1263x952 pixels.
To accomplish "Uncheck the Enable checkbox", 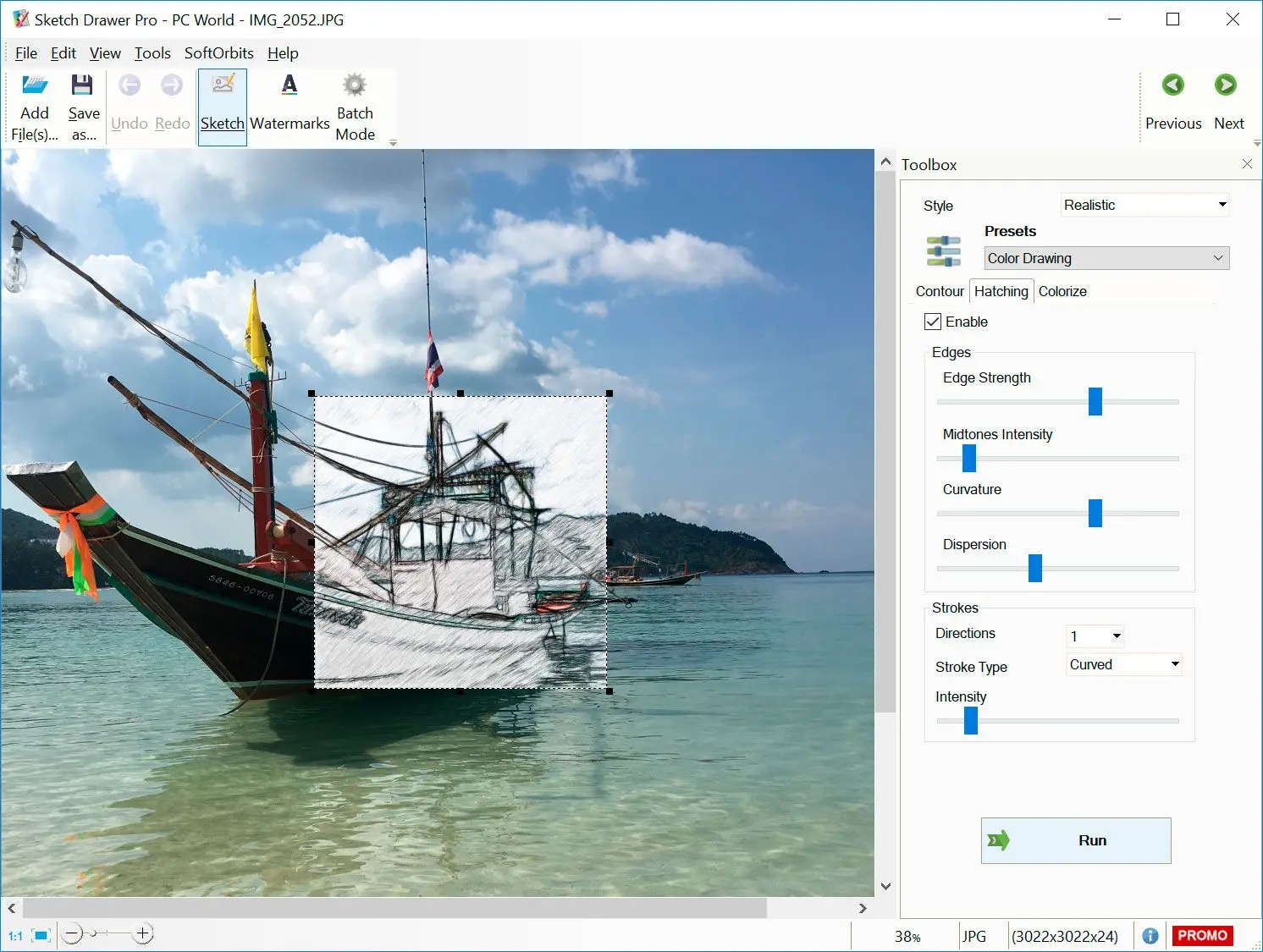I will [933, 322].
